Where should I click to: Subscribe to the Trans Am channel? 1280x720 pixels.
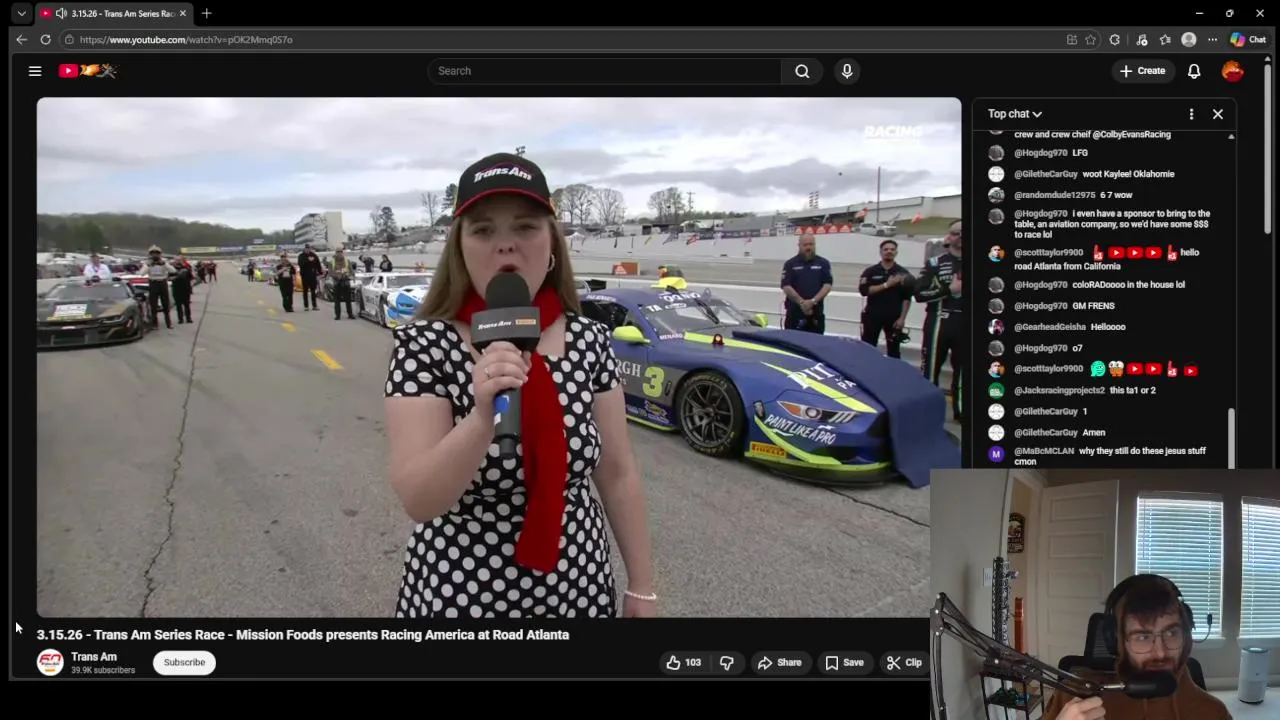pyautogui.click(x=184, y=662)
